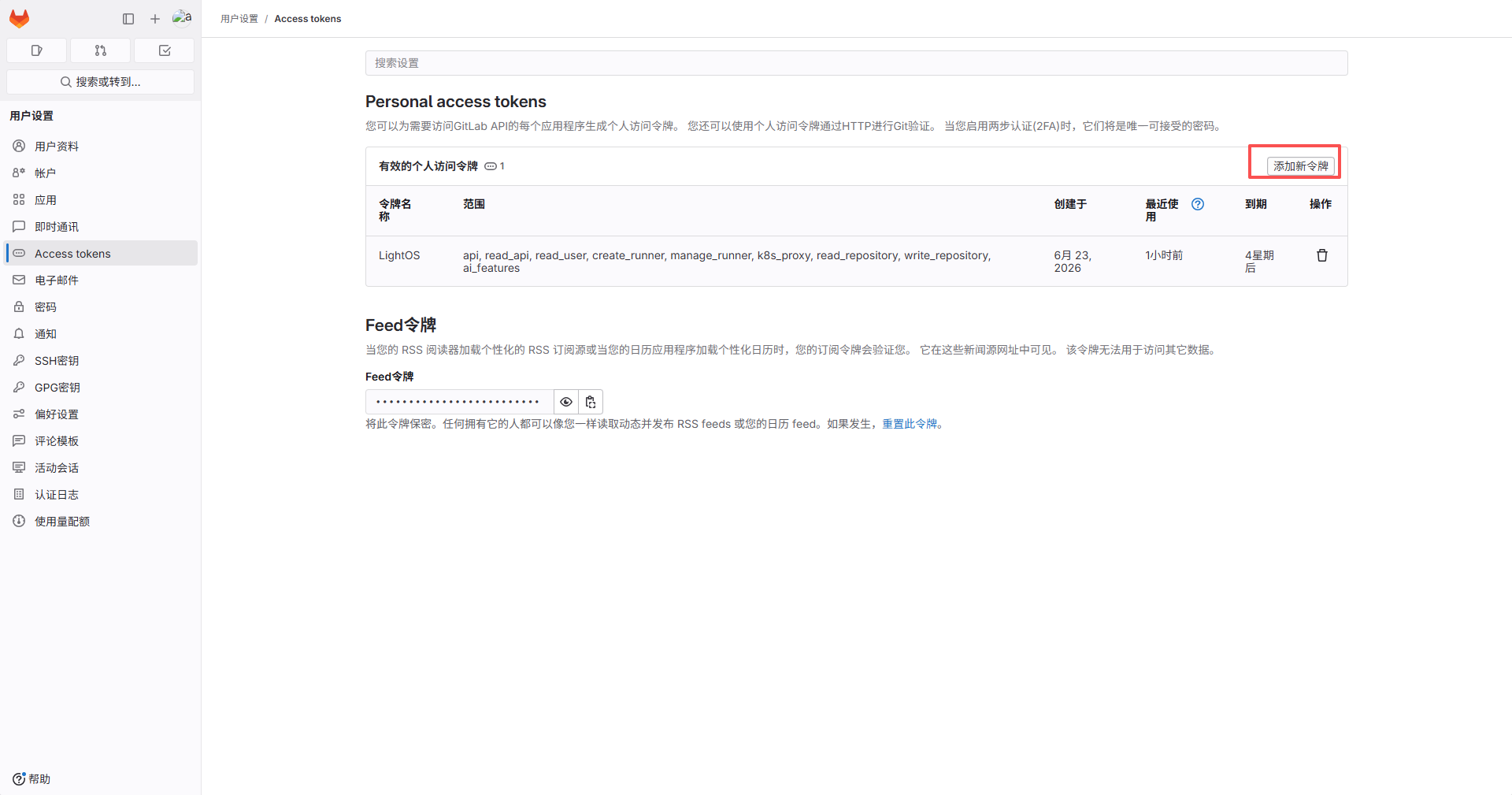Click the LightOS token name
Screen dimensions: 1512x795
(399, 255)
